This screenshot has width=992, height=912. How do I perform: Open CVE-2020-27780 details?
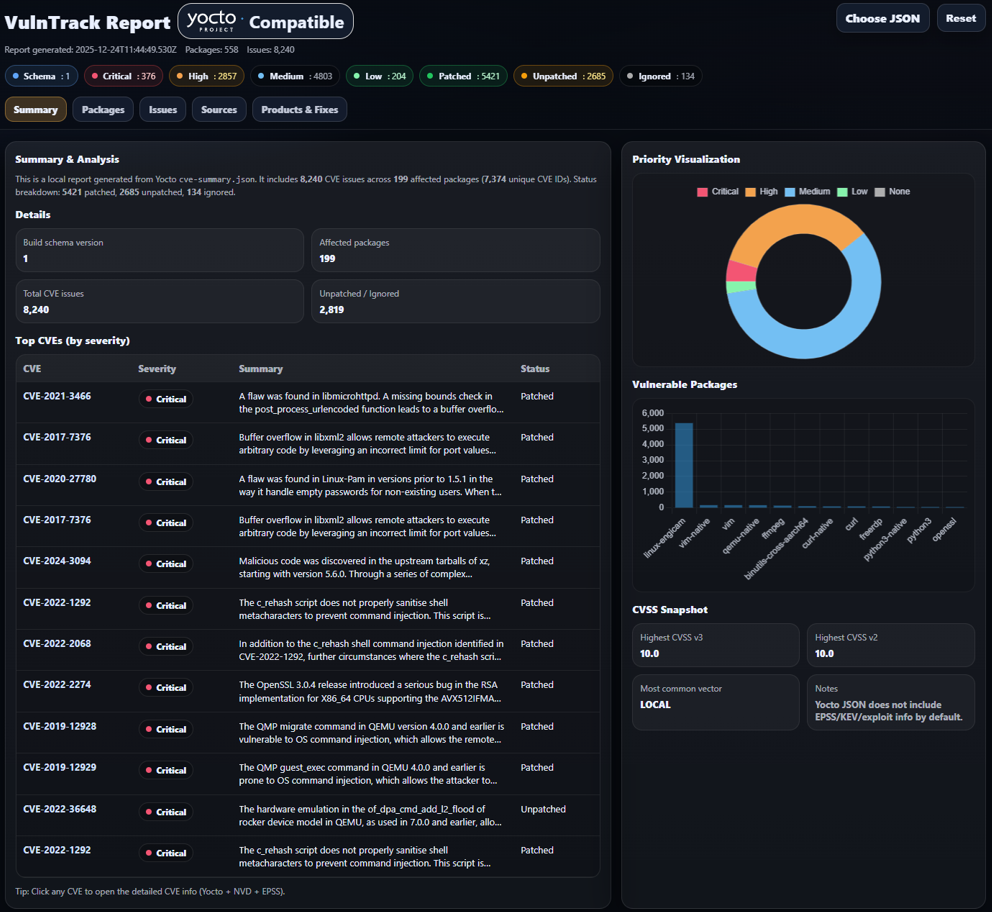click(x=59, y=479)
